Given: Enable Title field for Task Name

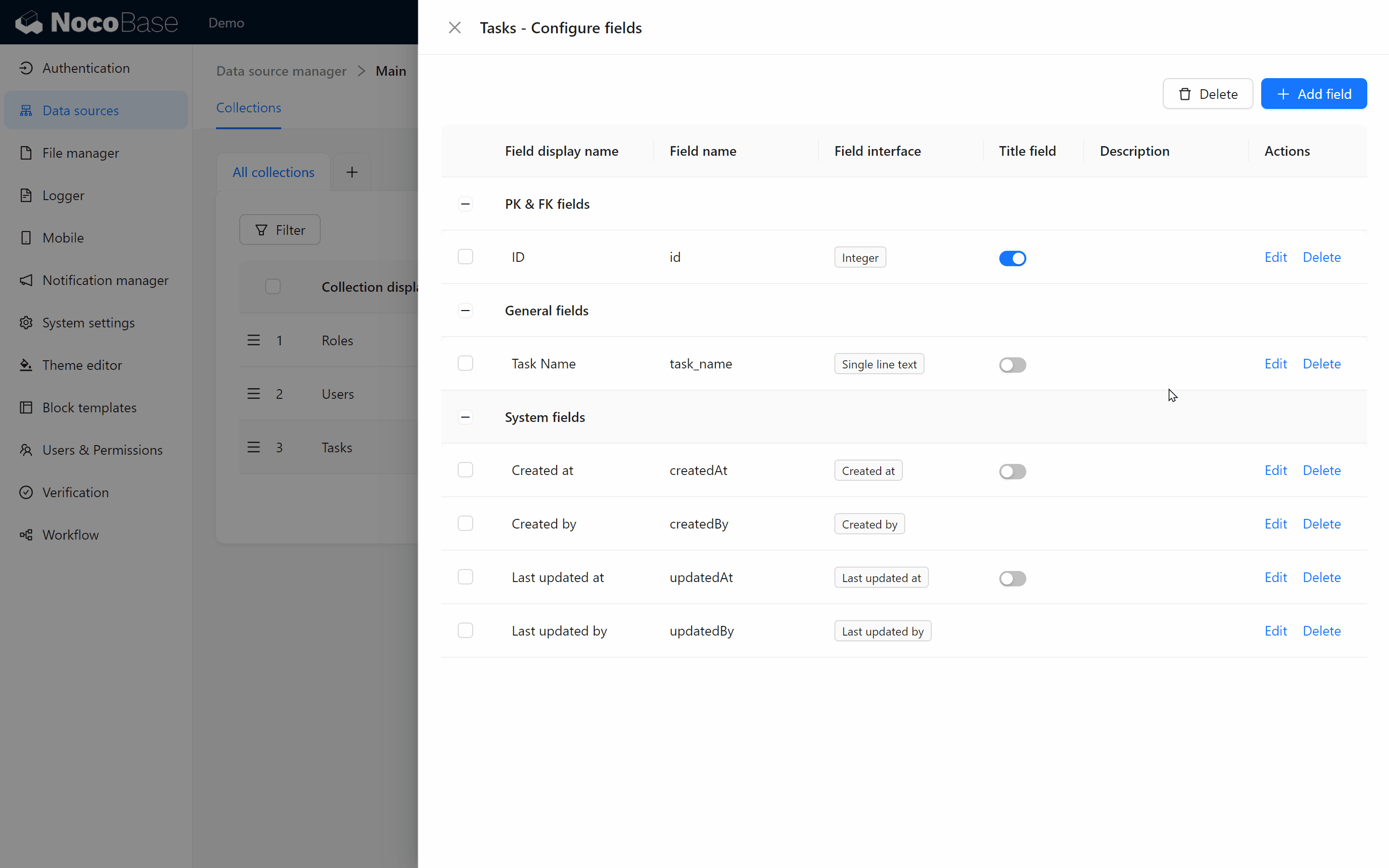Looking at the screenshot, I should tap(1012, 364).
